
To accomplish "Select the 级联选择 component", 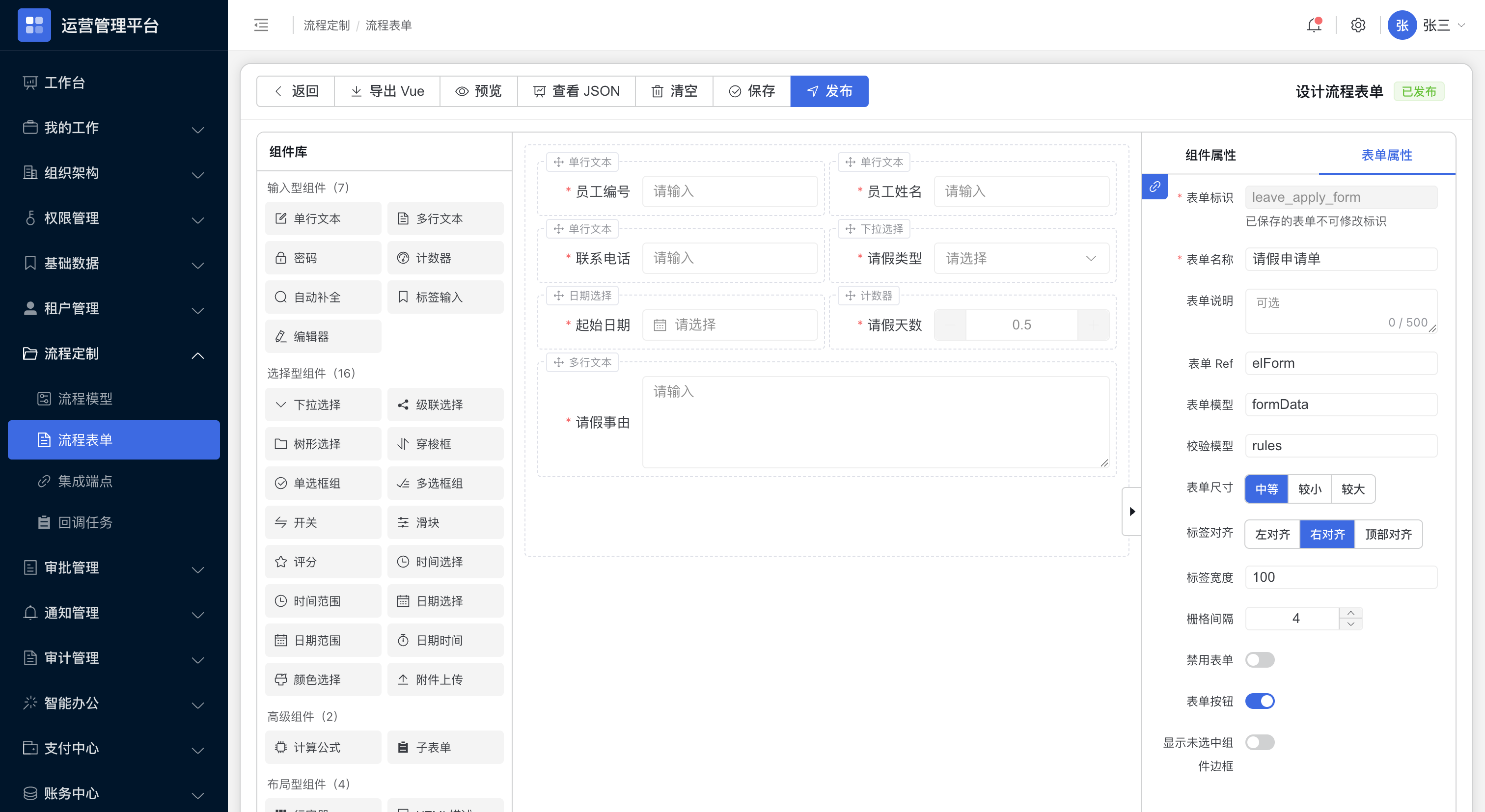I will point(445,405).
